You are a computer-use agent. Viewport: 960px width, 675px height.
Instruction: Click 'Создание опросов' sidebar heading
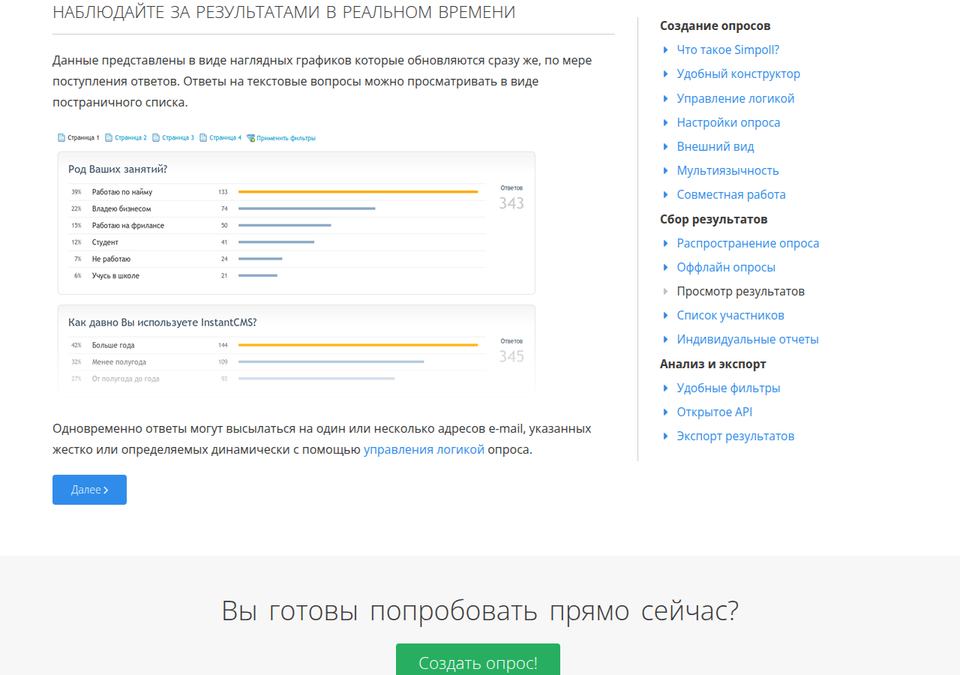click(x=715, y=26)
